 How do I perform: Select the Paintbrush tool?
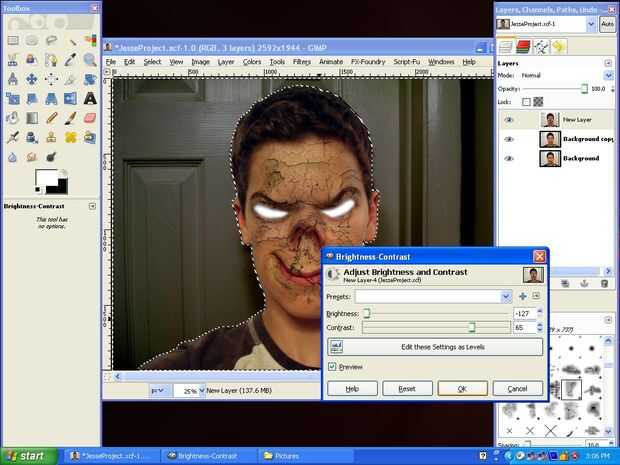[71, 118]
